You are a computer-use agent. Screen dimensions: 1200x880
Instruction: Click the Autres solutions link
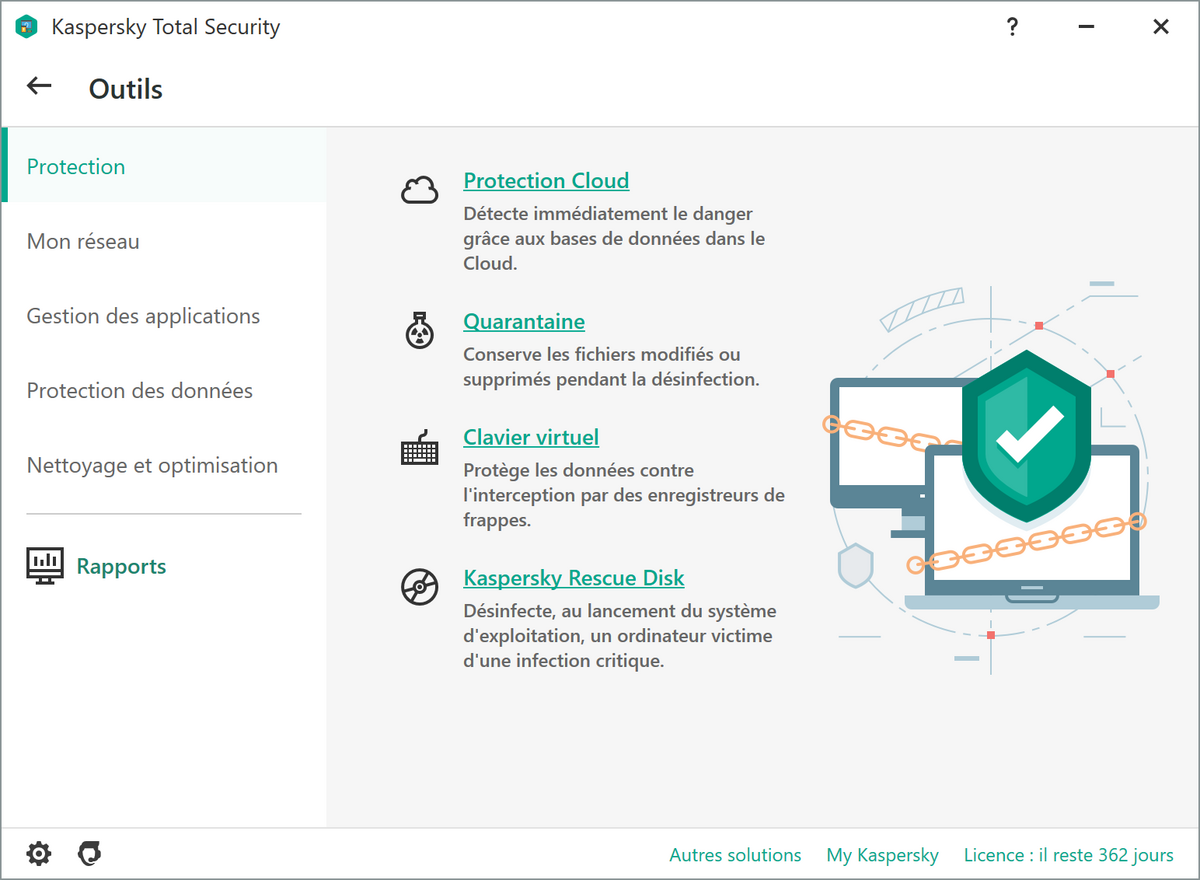coord(735,855)
